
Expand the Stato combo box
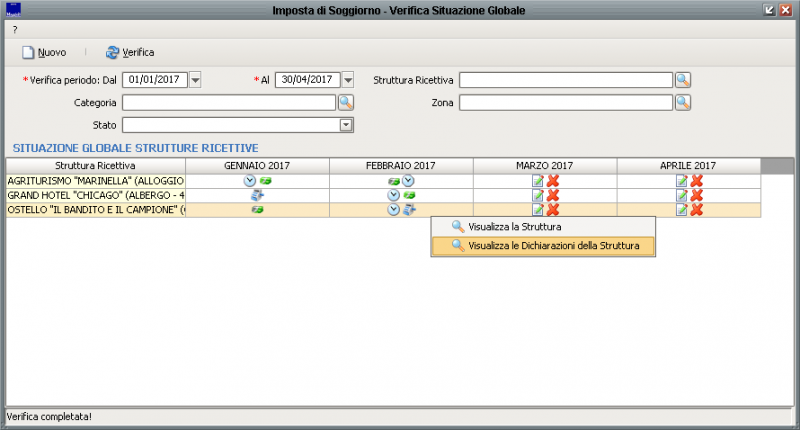[346, 125]
